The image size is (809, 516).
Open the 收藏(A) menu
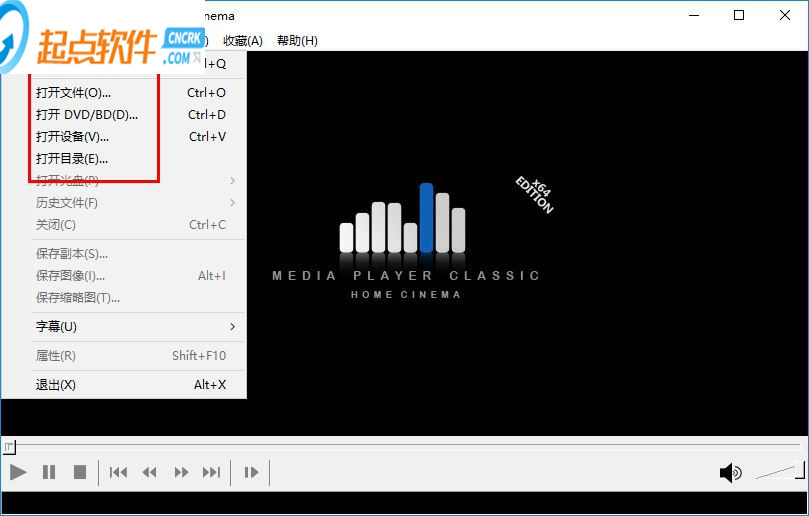243,41
